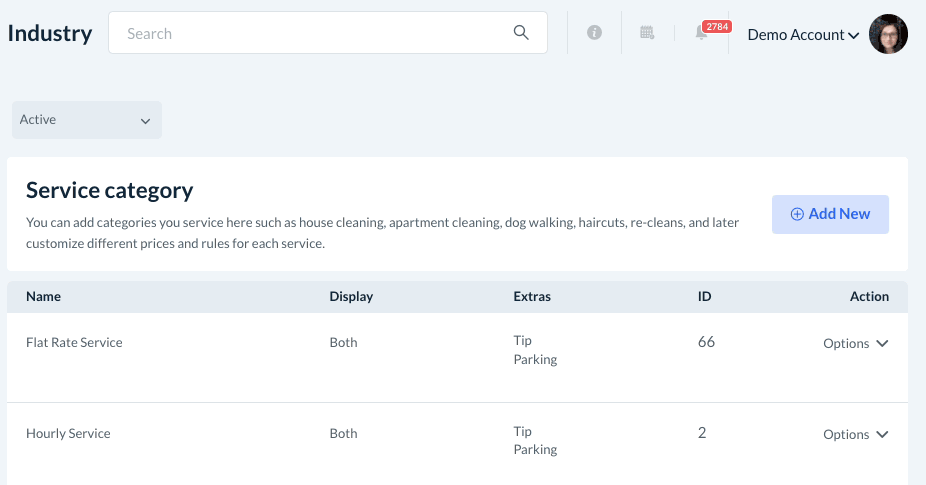Click the 2784 notification count badge
Screen dimensions: 926x485
coord(716,26)
